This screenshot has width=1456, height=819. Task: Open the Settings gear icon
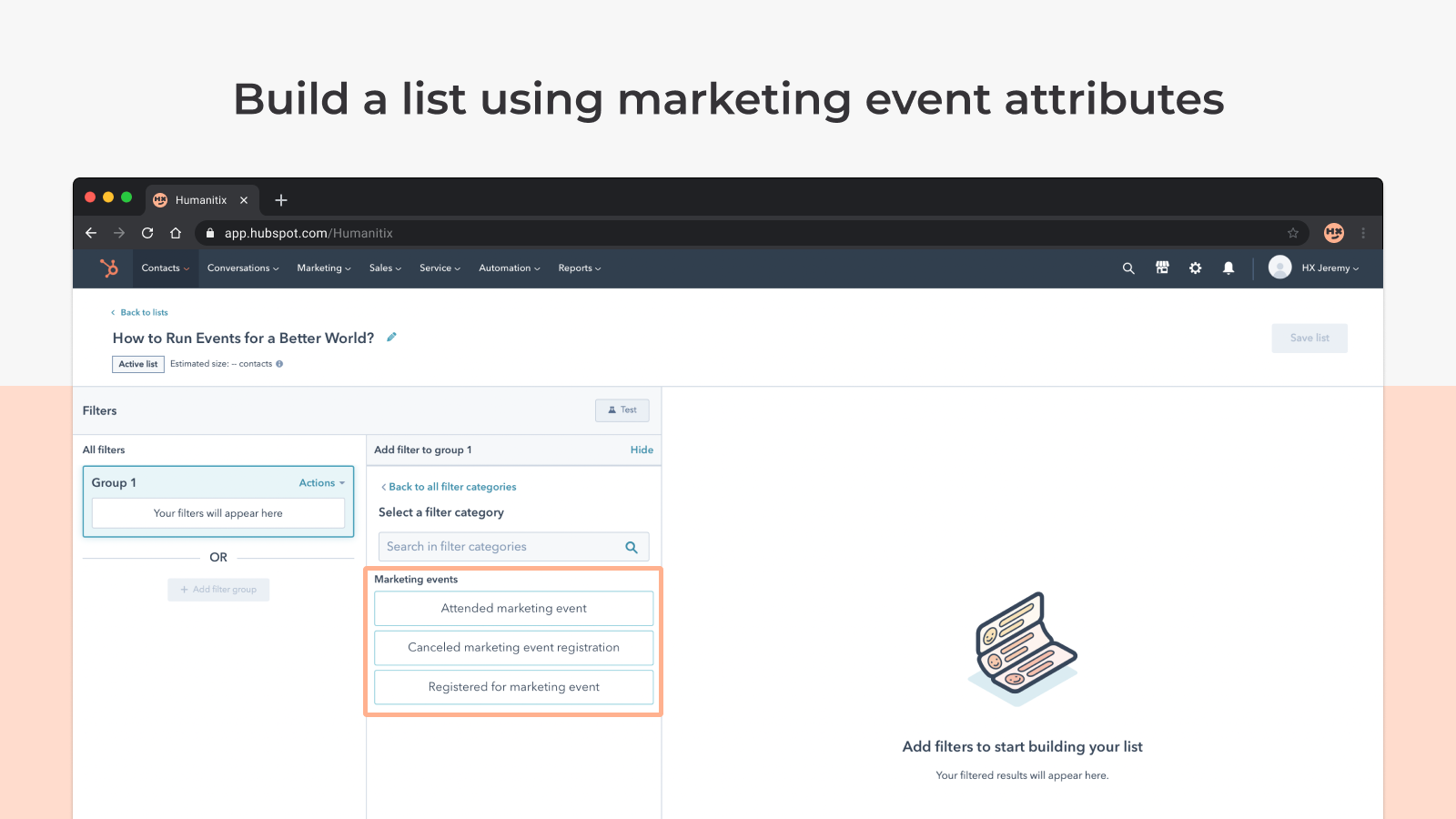(1195, 268)
